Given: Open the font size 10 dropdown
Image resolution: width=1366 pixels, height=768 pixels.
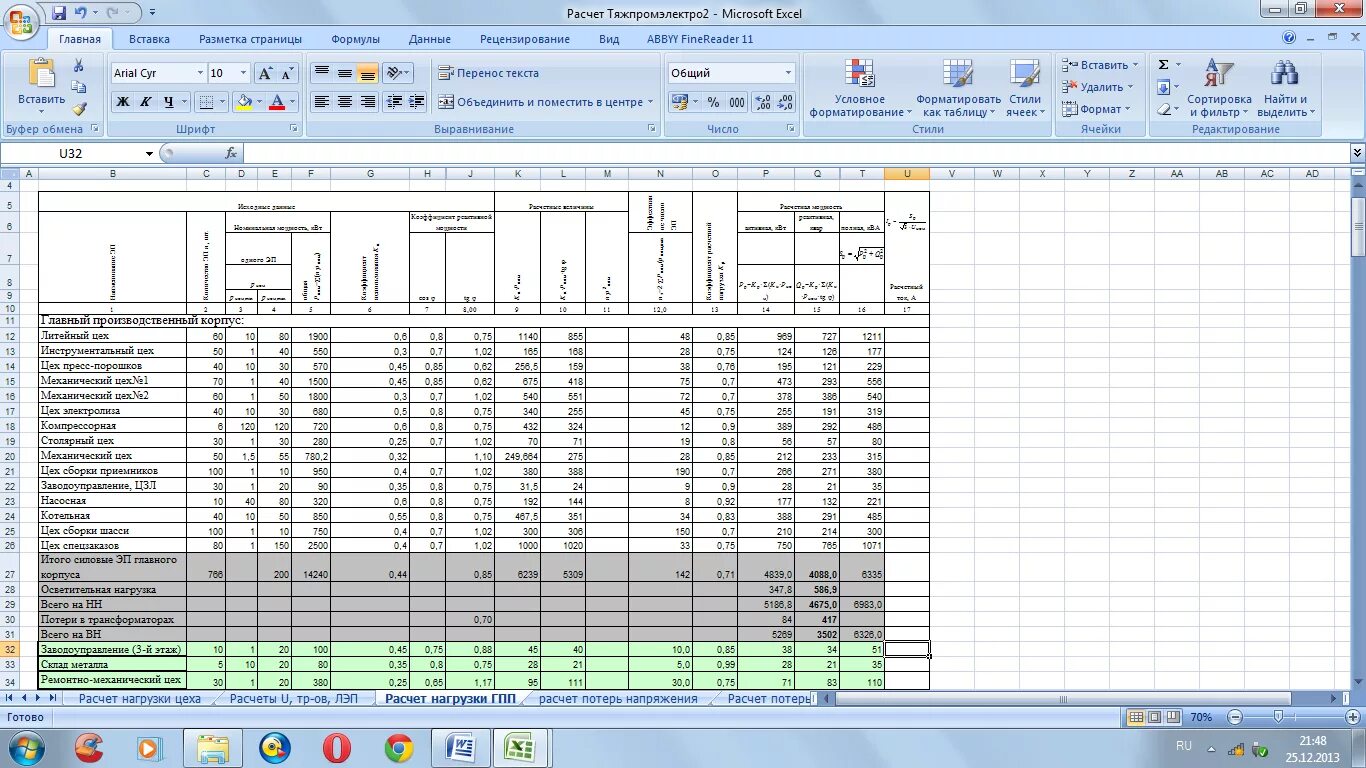Looking at the screenshot, I should tap(243, 73).
